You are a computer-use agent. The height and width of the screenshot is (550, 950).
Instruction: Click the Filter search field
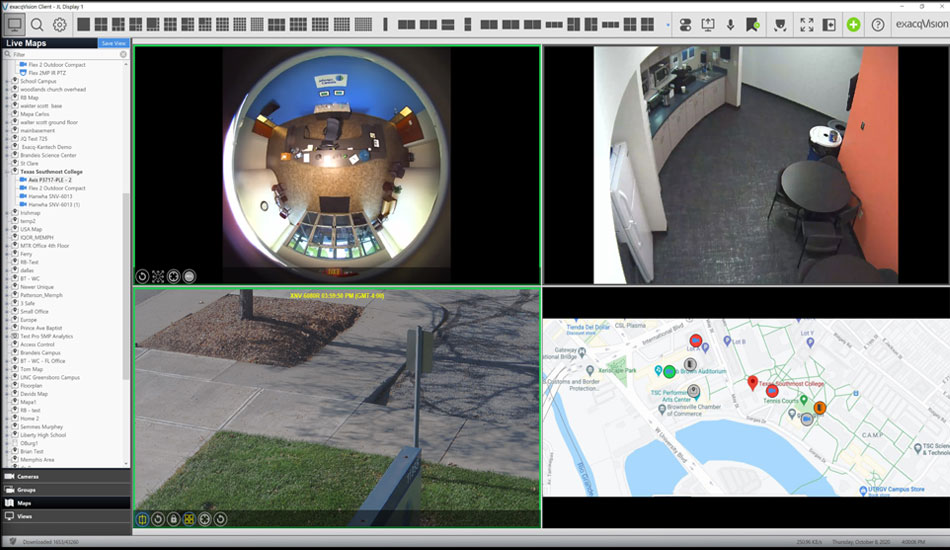(65, 54)
